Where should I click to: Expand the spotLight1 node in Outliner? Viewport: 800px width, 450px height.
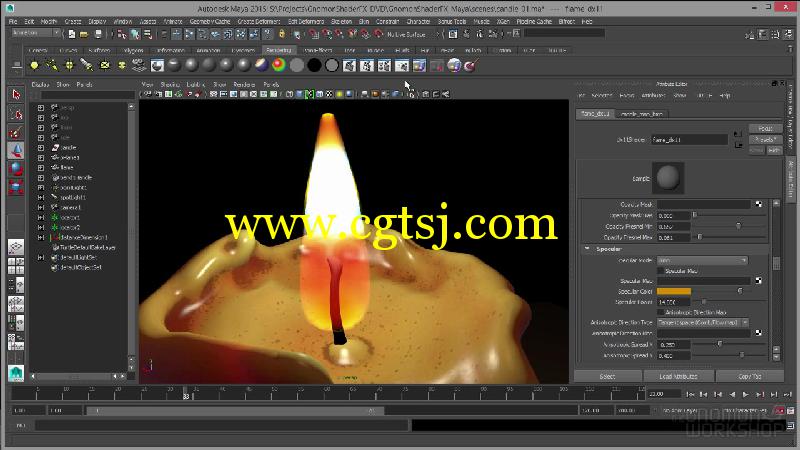[x=41, y=197]
